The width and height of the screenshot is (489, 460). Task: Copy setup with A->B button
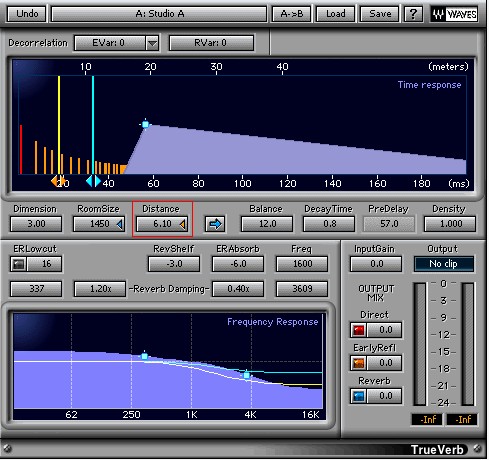click(292, 14)
